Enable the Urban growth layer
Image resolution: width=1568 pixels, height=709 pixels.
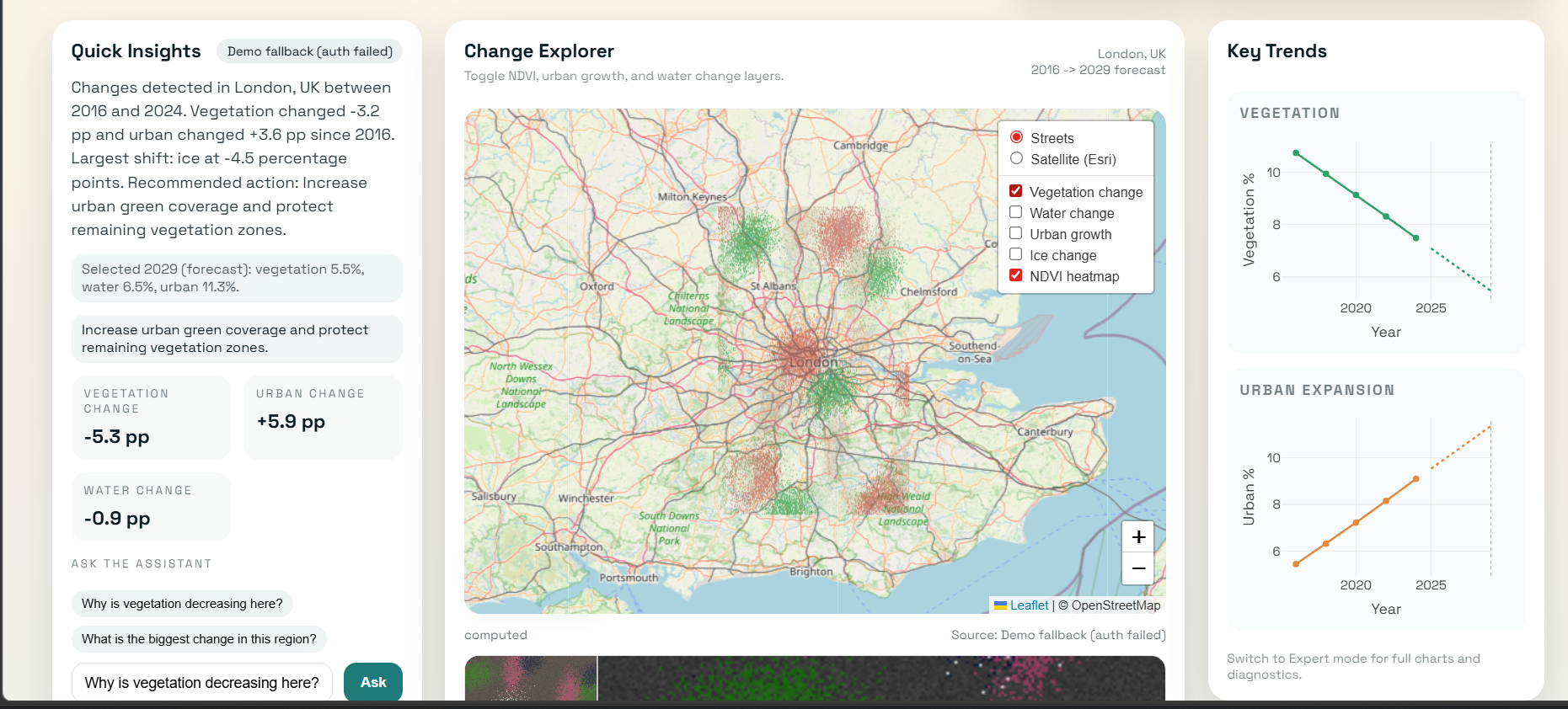point(1016,233)
